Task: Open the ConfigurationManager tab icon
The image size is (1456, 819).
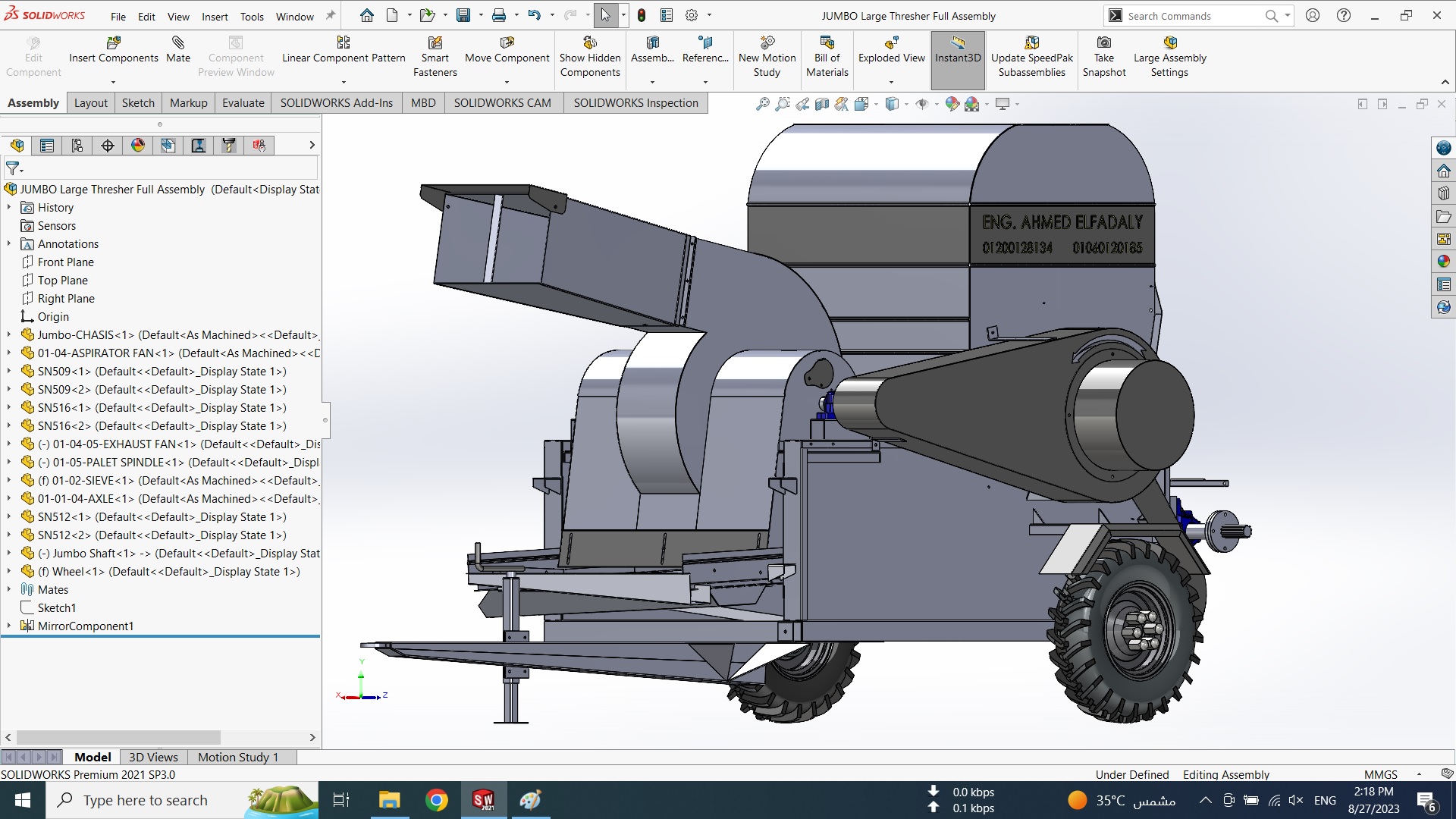Action: [x=77, y=146]
